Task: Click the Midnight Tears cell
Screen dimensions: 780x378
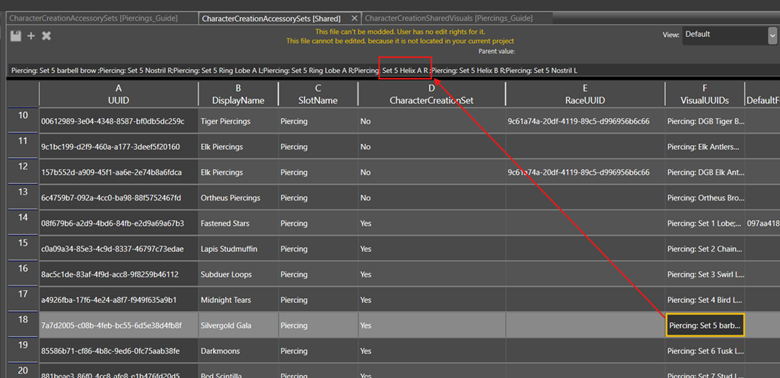Action: pos(238,300)
